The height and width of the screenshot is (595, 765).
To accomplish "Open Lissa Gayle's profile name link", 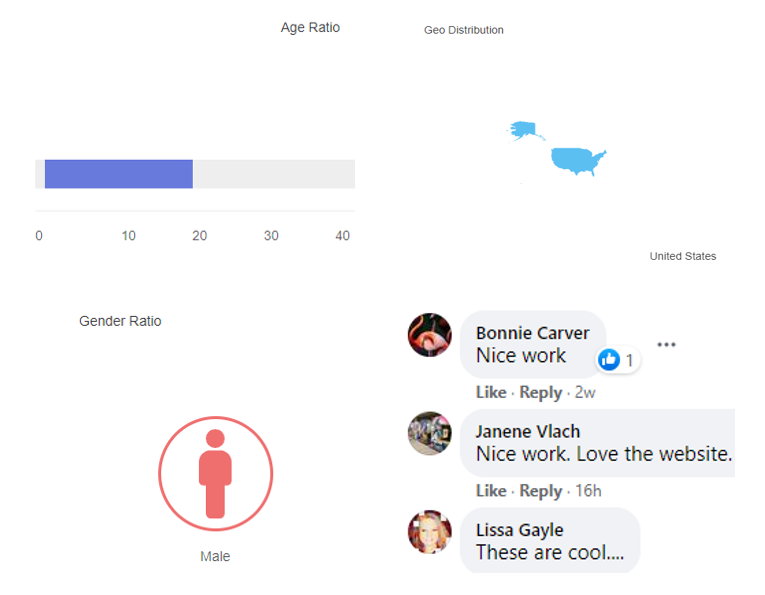I will click(519, 530).
